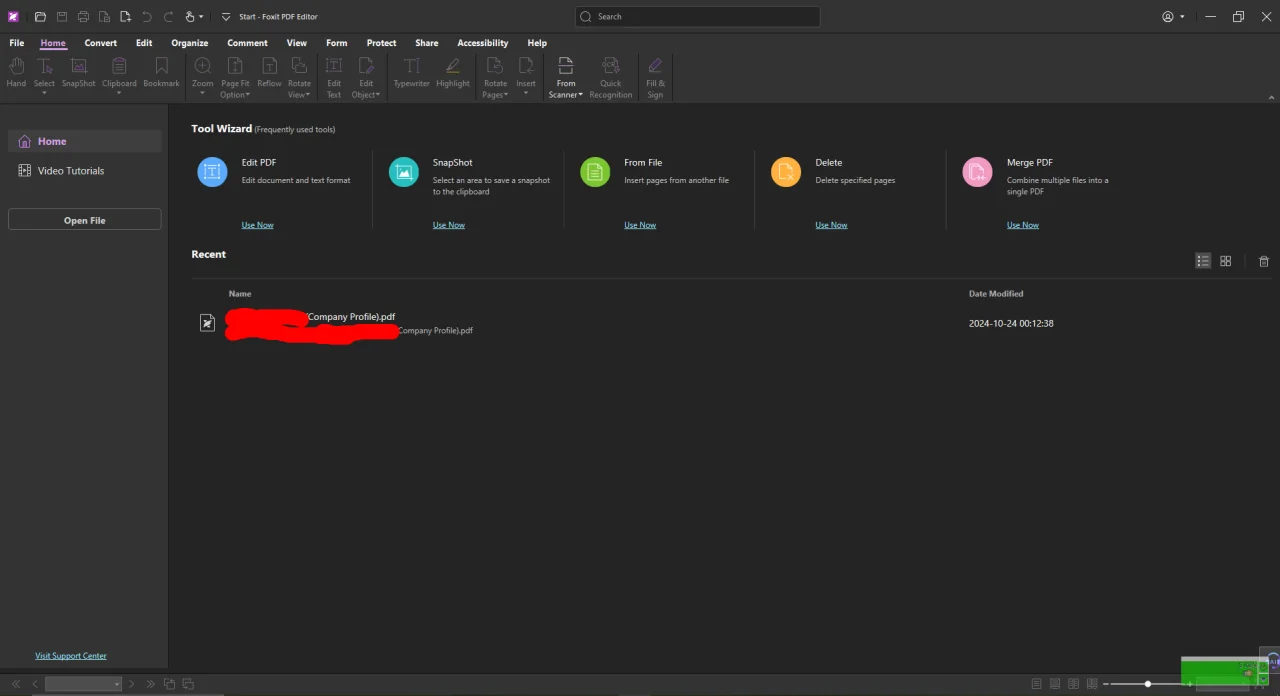Viewport: 1280px width, 696px height.
Task: Switch to the Protect tab
Action: [381, 43]
